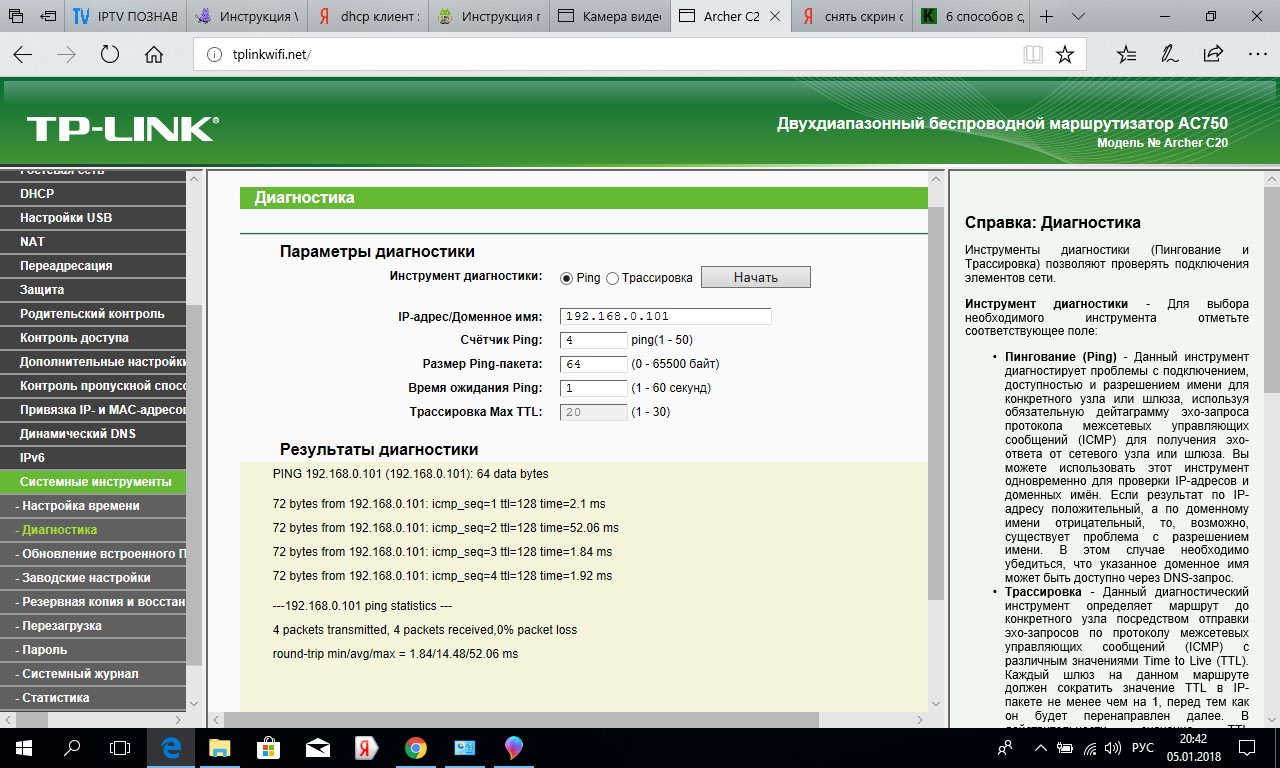Open the favorites hub icon
Viewport: 1280px width, 768px height.
click(1126, 55)
